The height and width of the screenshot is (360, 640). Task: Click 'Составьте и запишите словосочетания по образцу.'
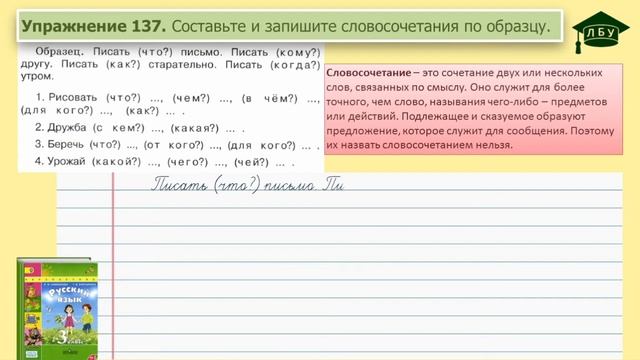tap(361, 27)
